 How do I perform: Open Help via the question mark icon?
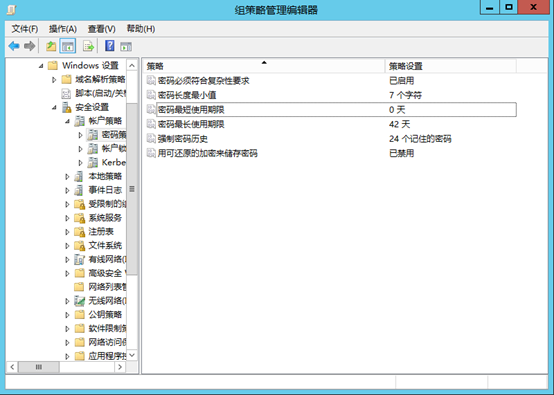pos(110,46)
